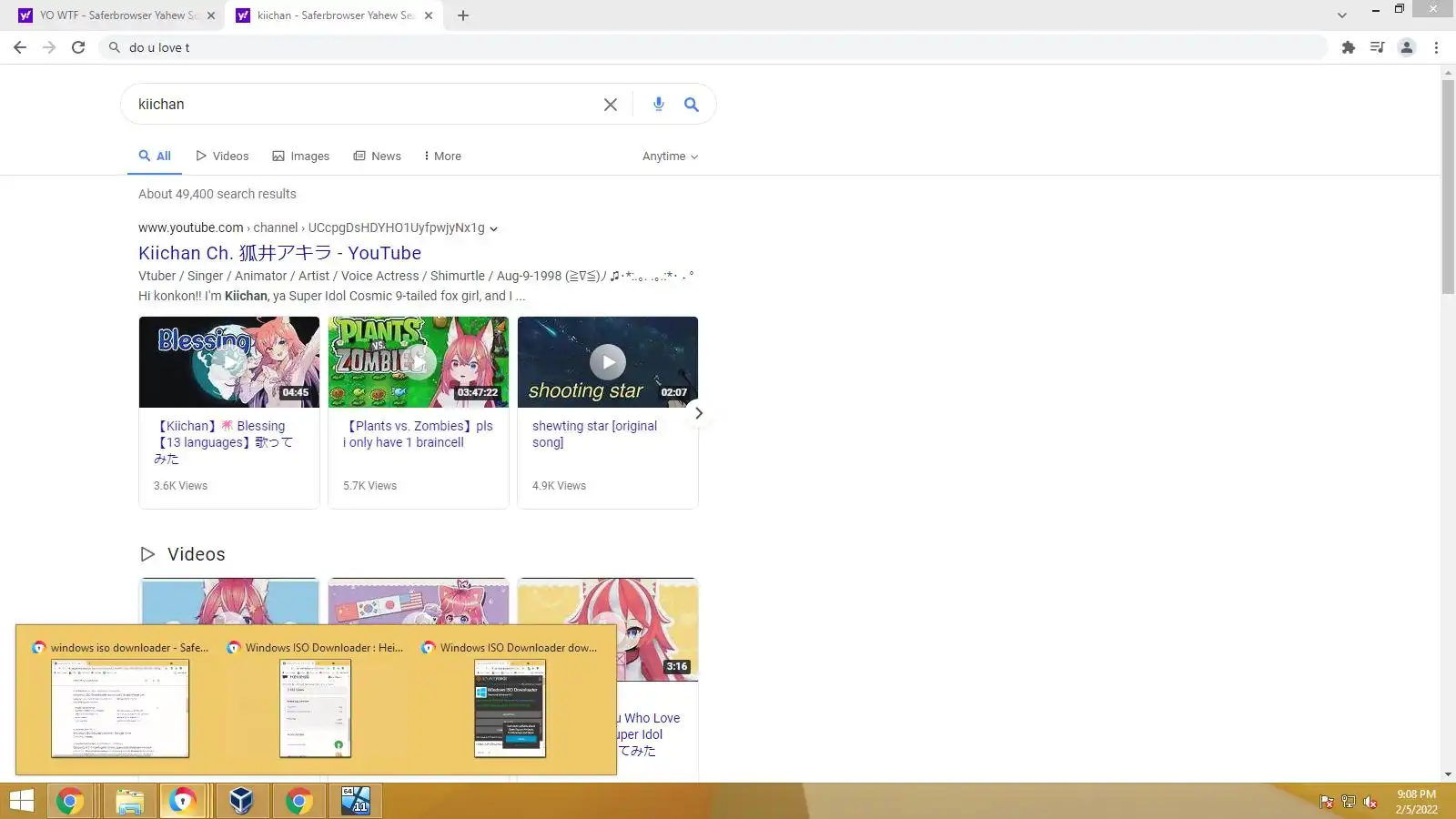Open first Chrome taskbar icon

tap(70, 801)
